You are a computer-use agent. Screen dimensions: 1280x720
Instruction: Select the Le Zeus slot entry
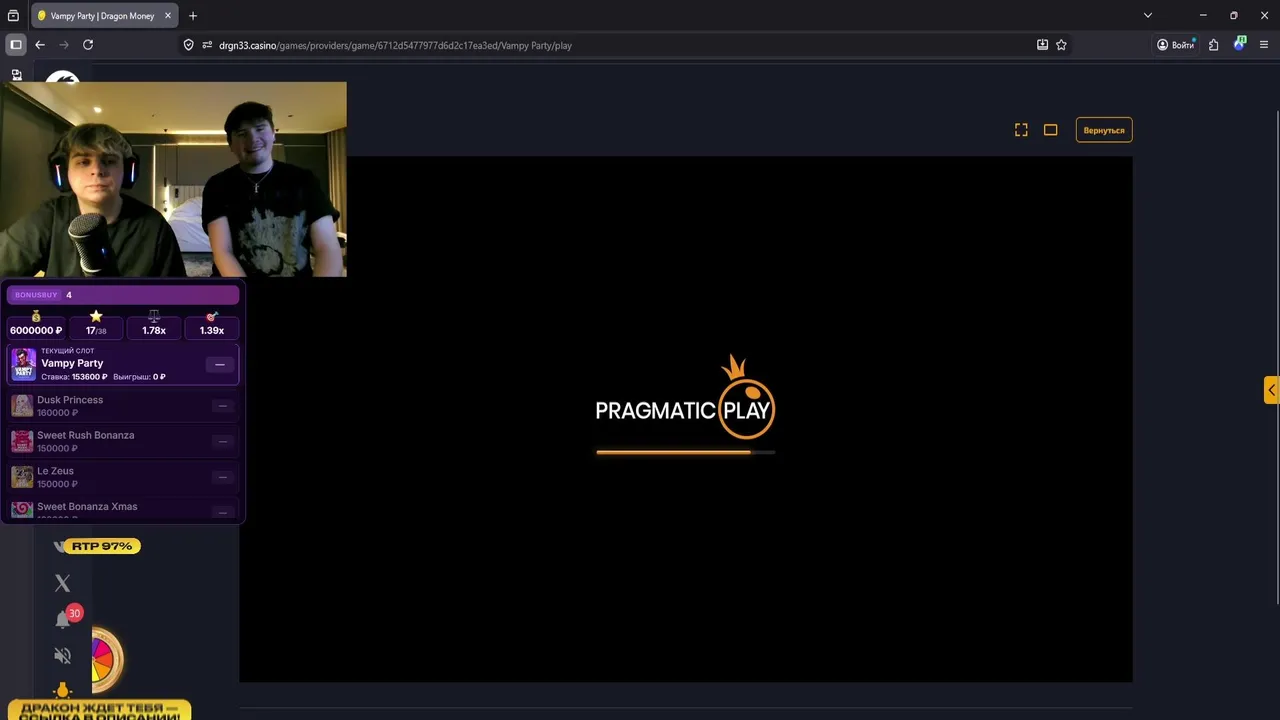point(123,477)
